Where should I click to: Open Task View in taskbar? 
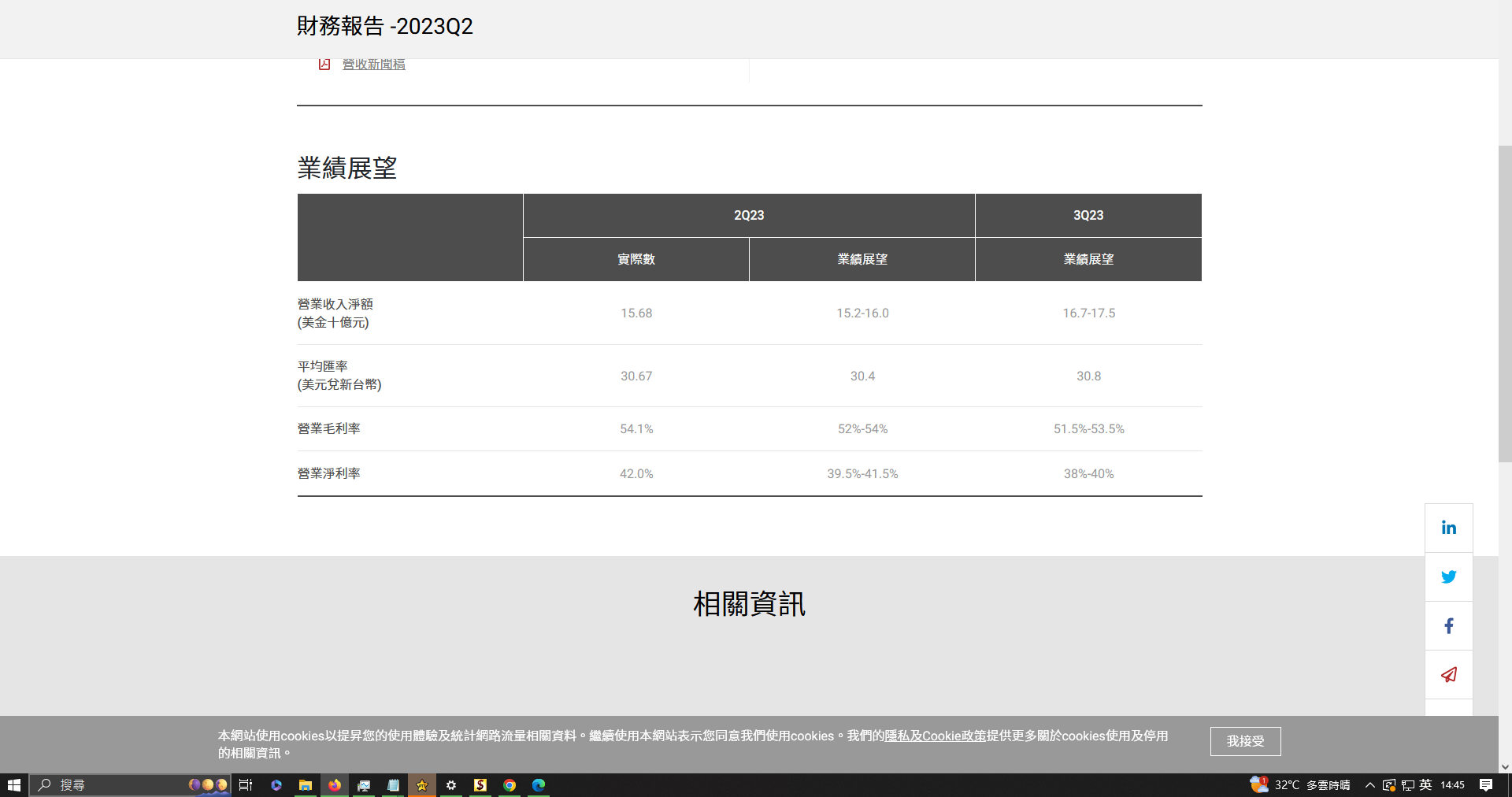click(x=246, y=785)
